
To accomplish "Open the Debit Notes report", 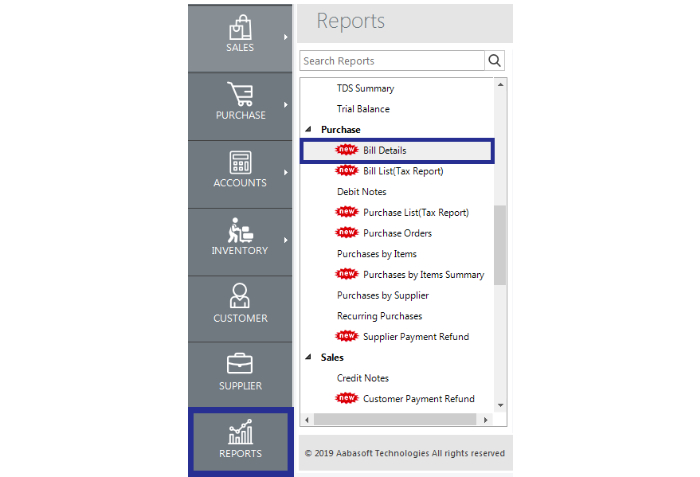I will [362, 191].
